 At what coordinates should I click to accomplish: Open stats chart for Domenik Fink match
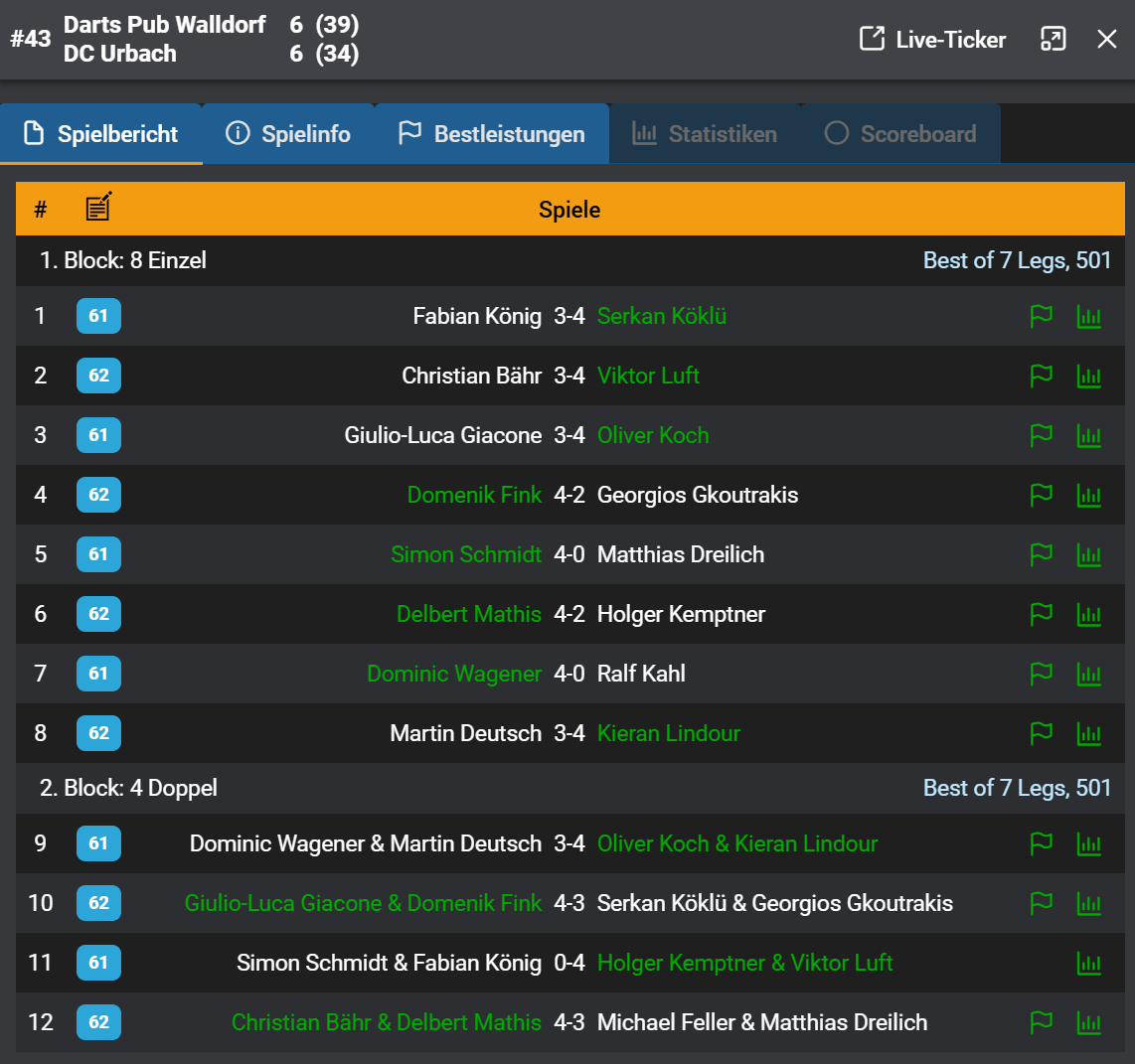1089,496
